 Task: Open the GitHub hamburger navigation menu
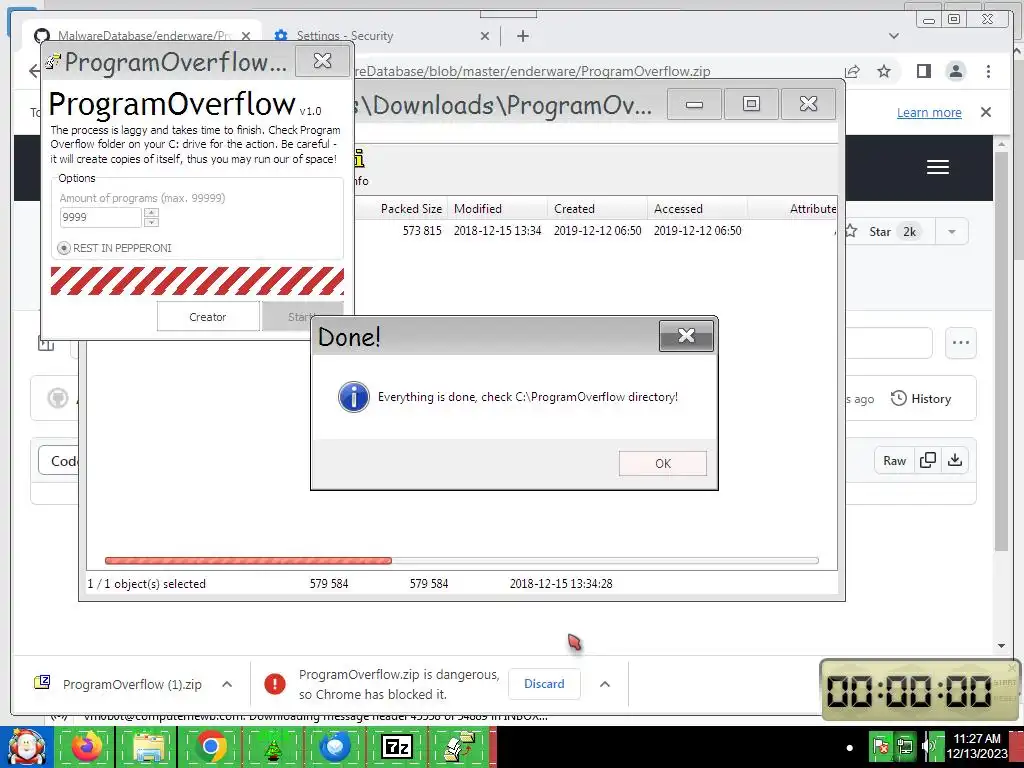click(938, 167)
